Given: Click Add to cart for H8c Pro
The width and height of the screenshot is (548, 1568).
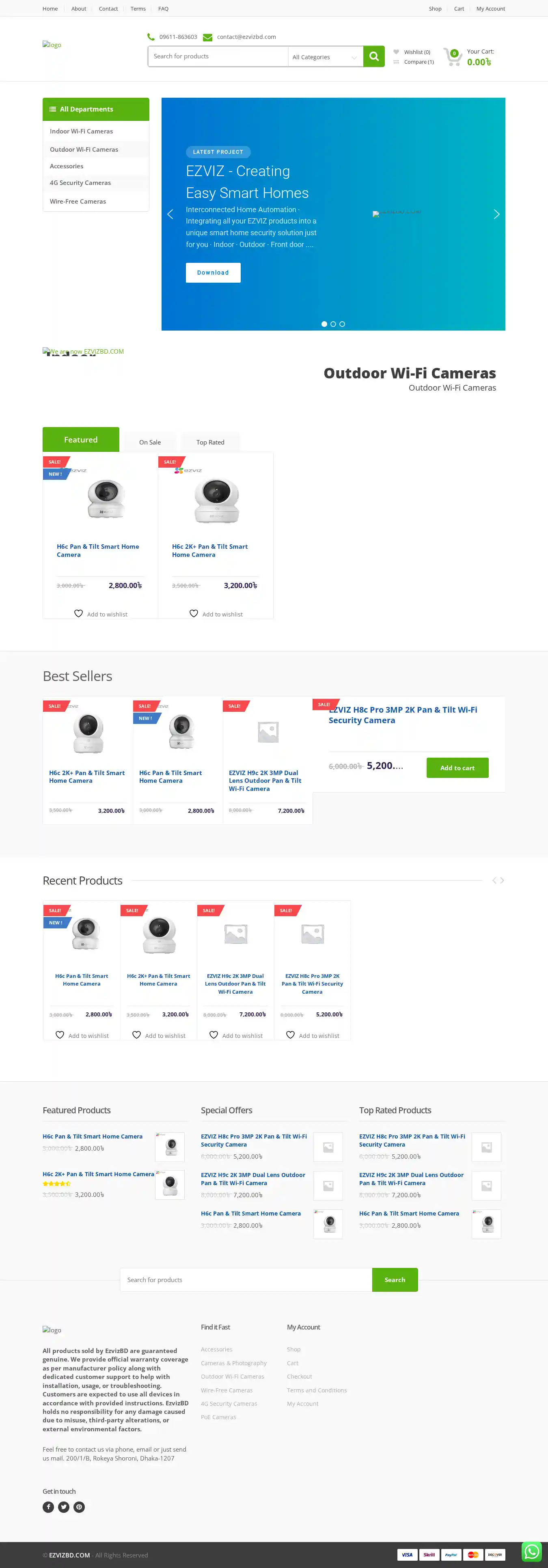Looking at the screenshot, I should (x=457, y=767).
